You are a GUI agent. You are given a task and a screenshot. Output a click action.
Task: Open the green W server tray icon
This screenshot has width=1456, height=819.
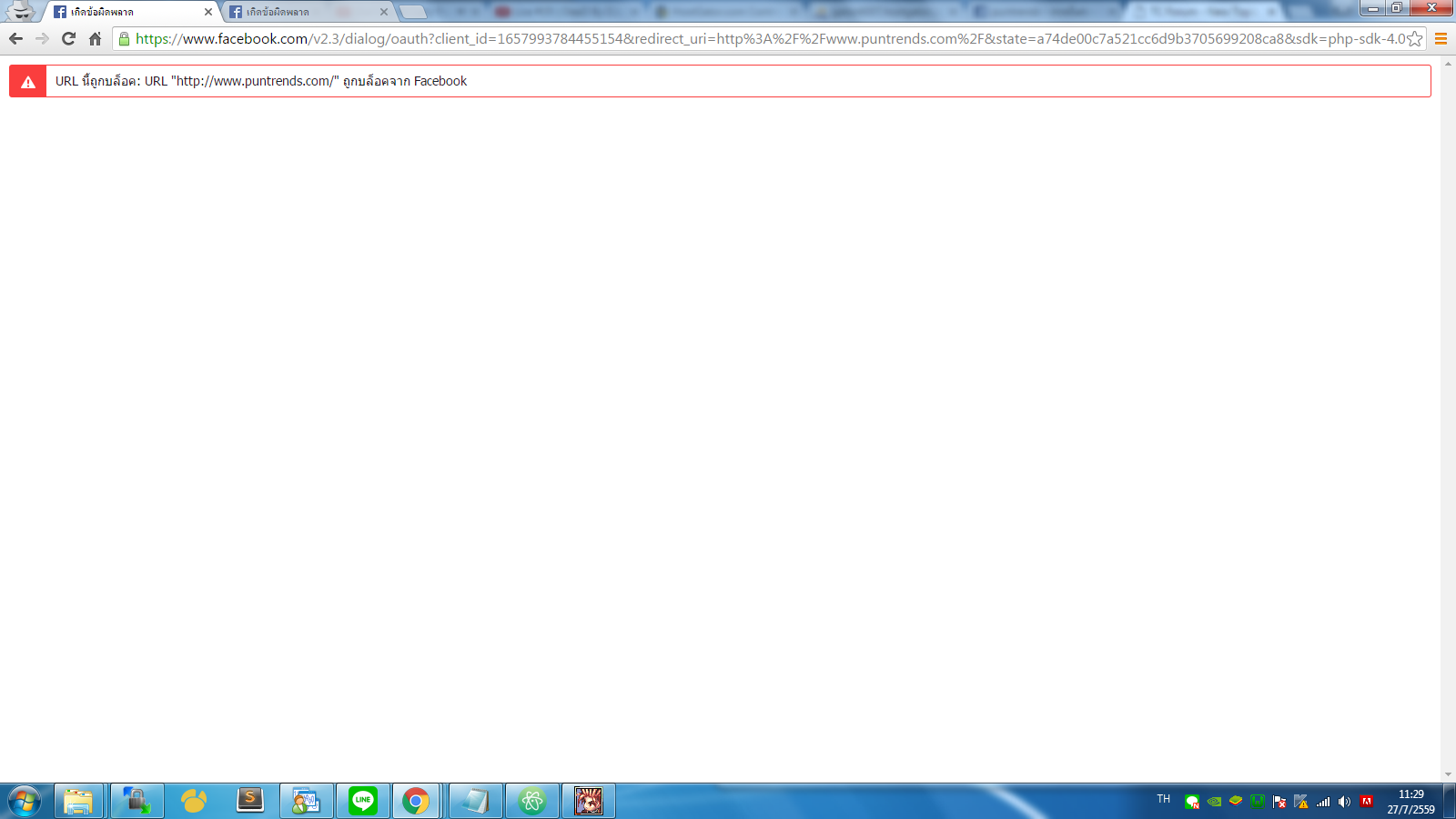[x=1258, y=802]
